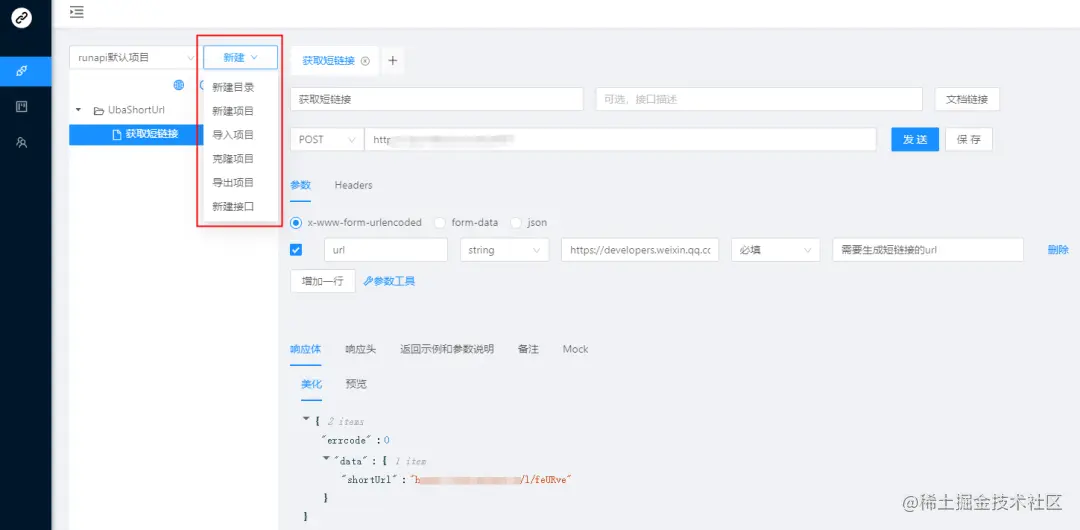Choose 新建目录 from the menu
This screenshot has height=530, width=1080.
pyautogui.click(x=238, y=87)
